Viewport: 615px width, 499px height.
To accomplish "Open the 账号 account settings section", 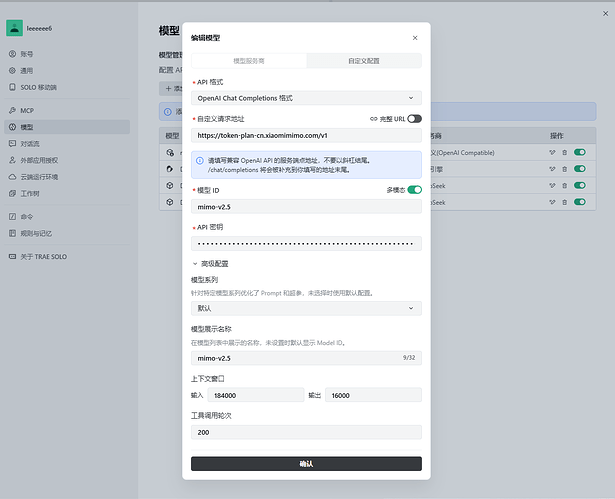I will click(x=67, y=54).
